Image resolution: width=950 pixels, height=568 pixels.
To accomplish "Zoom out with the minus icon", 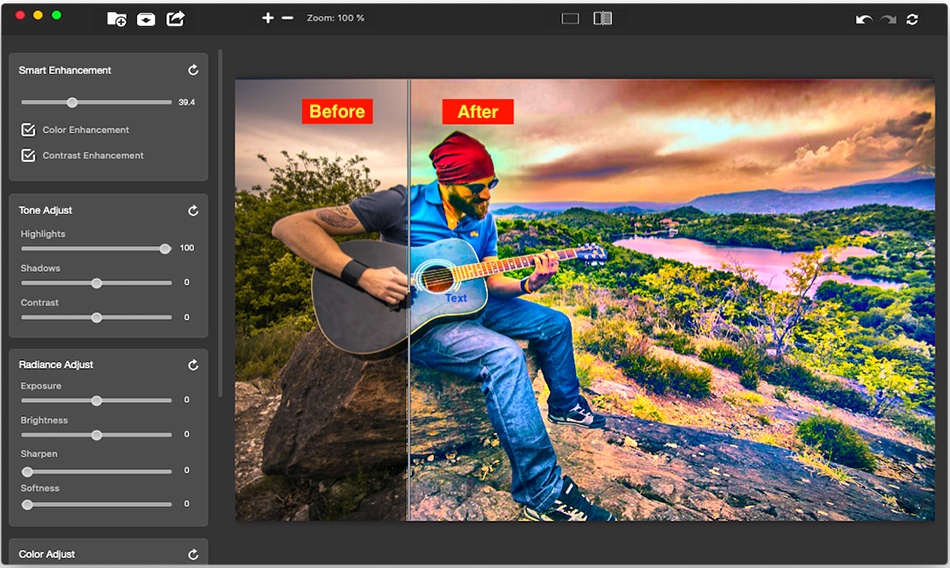I will coord(288,18).
